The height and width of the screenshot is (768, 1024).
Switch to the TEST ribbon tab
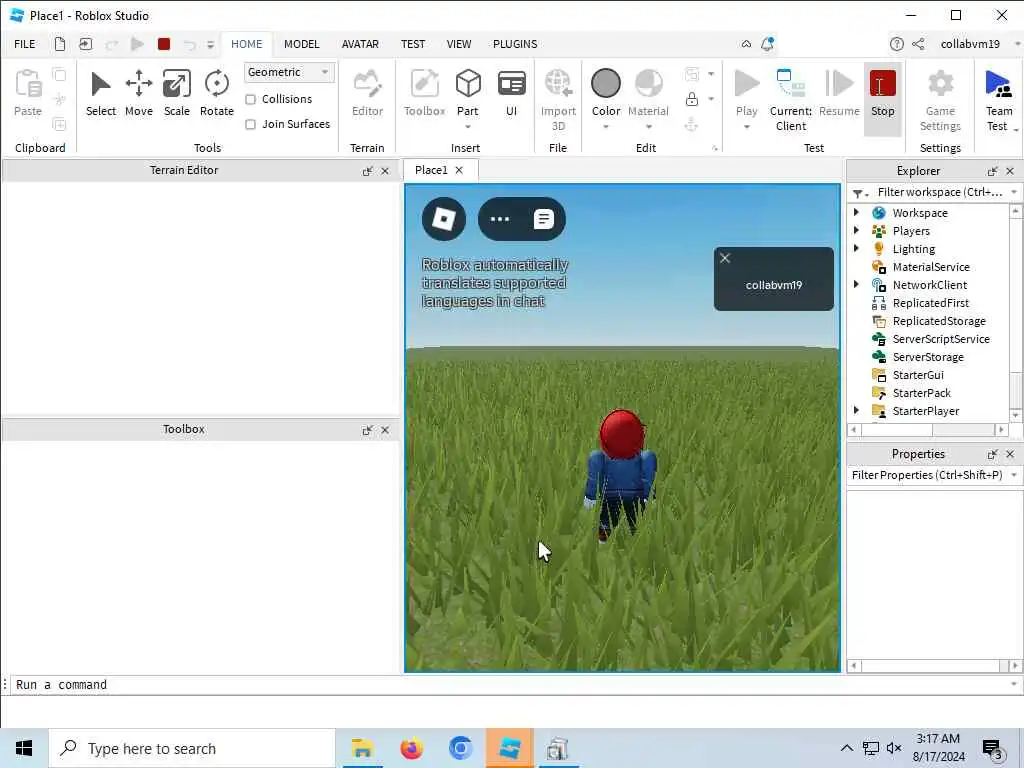click(x=413, y=44)
